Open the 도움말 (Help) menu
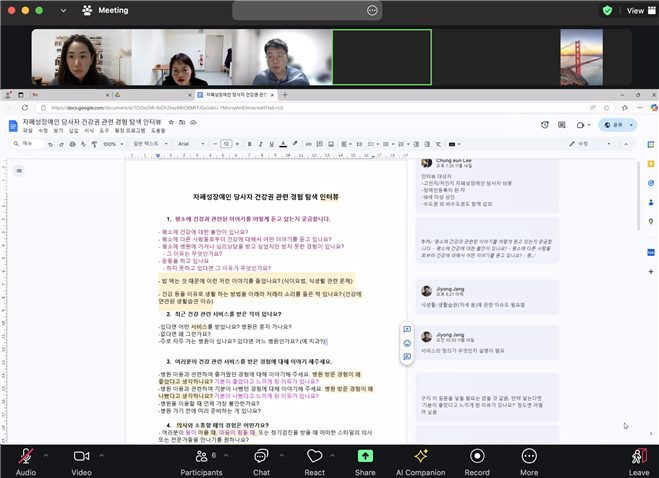 (x=158, y=131)
